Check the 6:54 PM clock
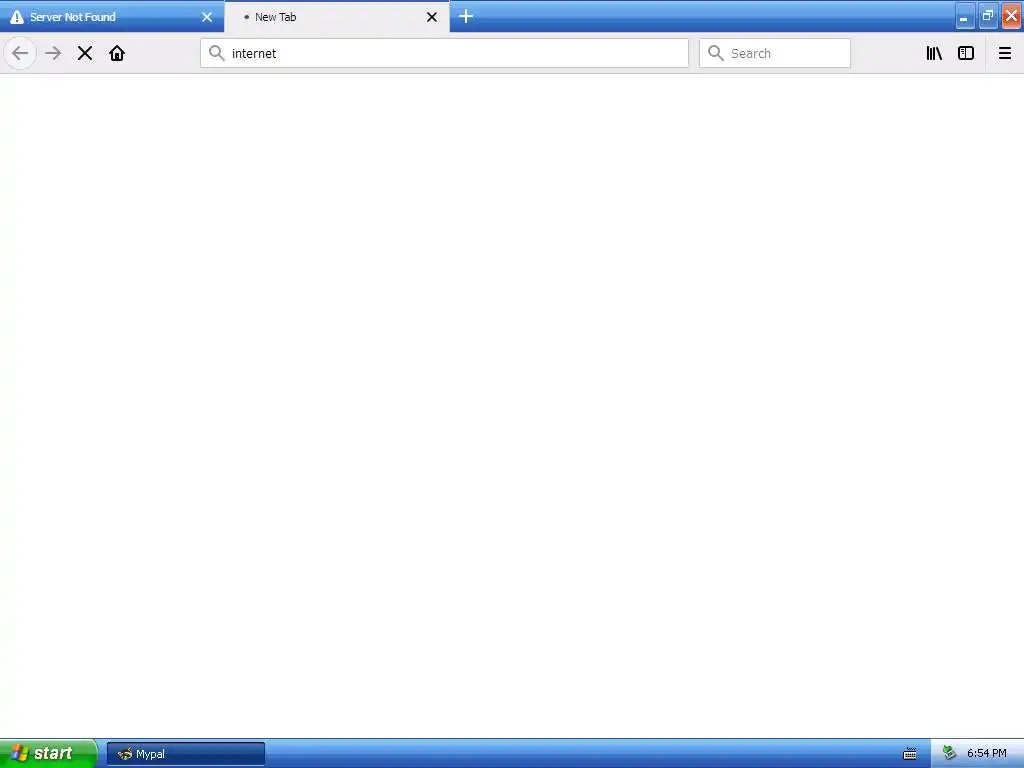This screenshot has height=768, width=1024. tap(986, 754)
